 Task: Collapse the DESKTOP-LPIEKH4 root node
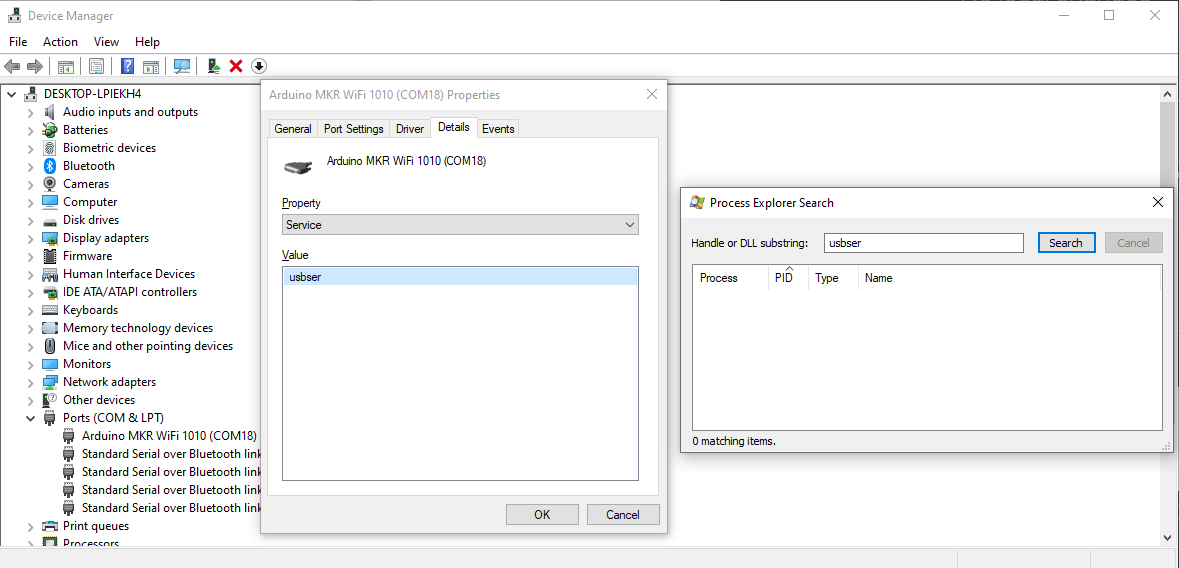[12, 94]
